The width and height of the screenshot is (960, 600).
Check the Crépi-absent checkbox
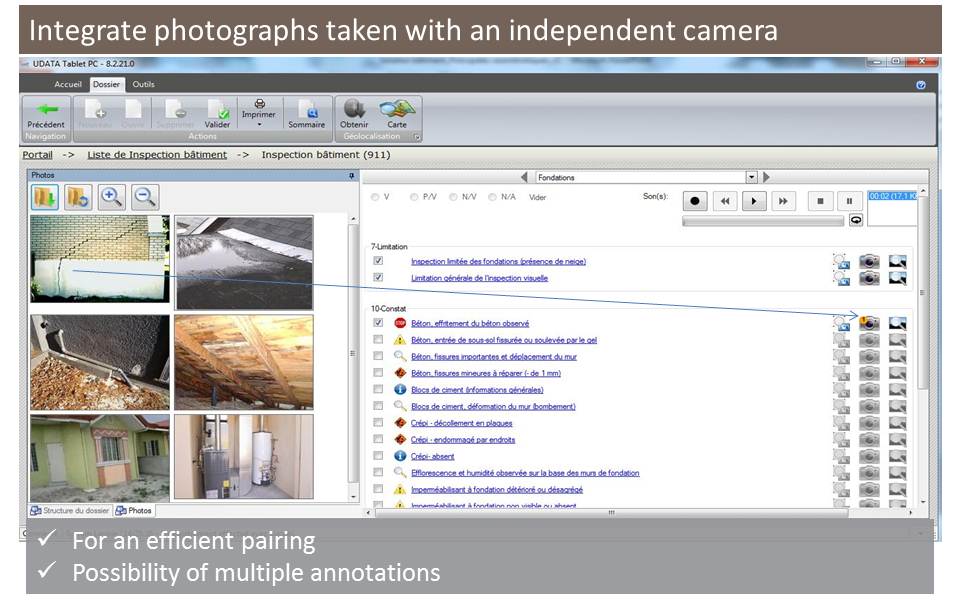(x=378, y=456)
